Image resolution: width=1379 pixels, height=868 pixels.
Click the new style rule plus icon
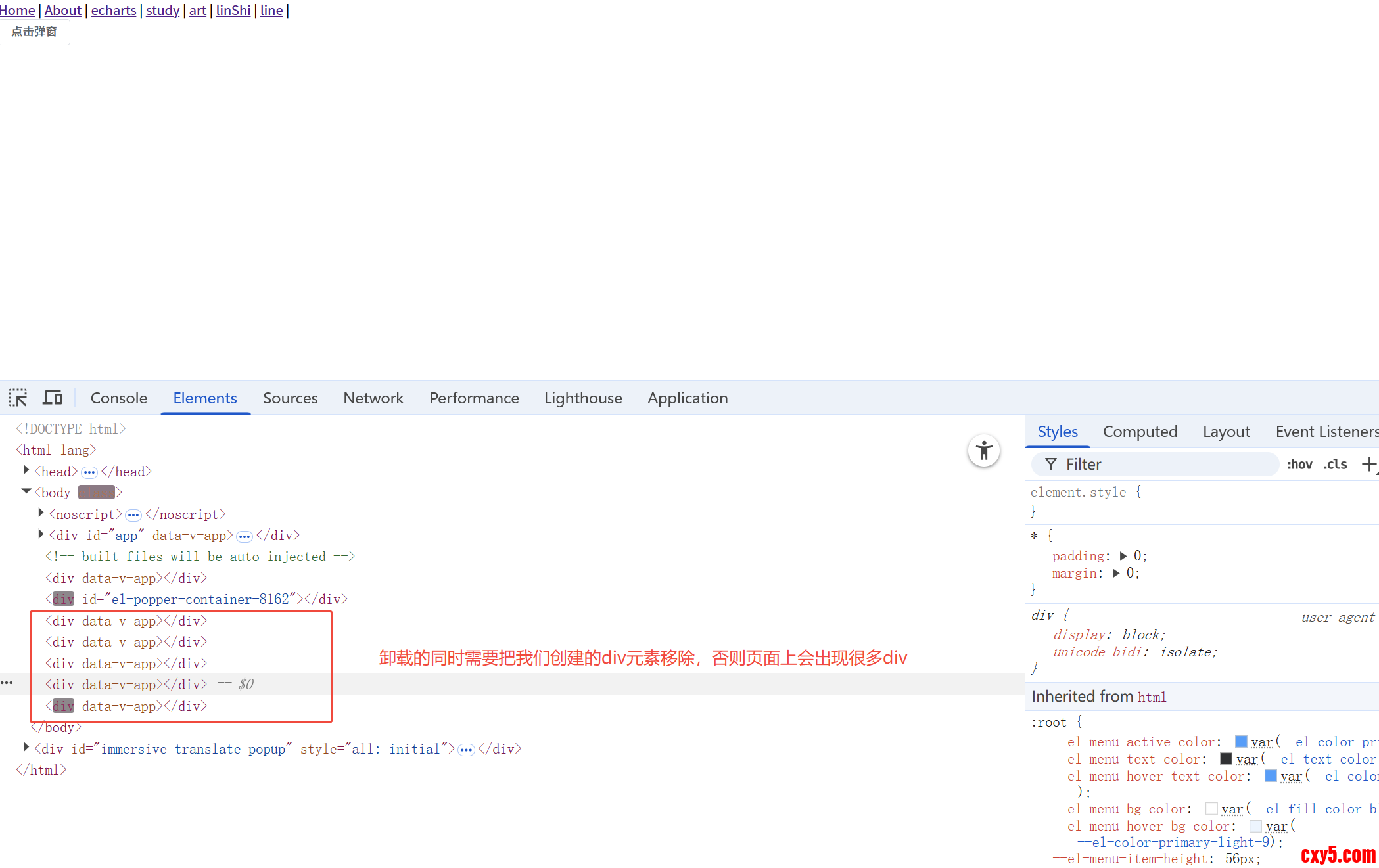click(1368, 465)
